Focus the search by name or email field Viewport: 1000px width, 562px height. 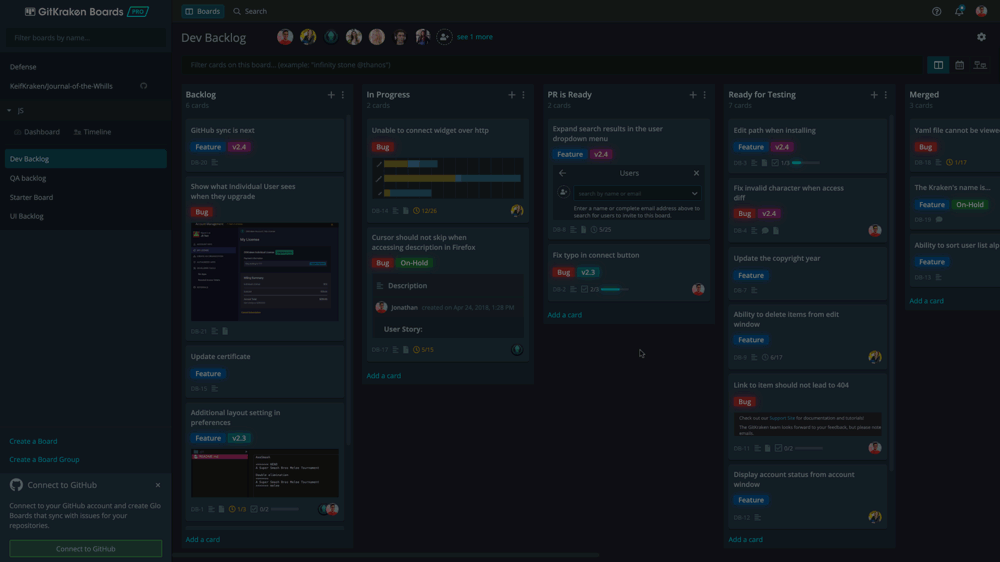[x=637, y=193]
